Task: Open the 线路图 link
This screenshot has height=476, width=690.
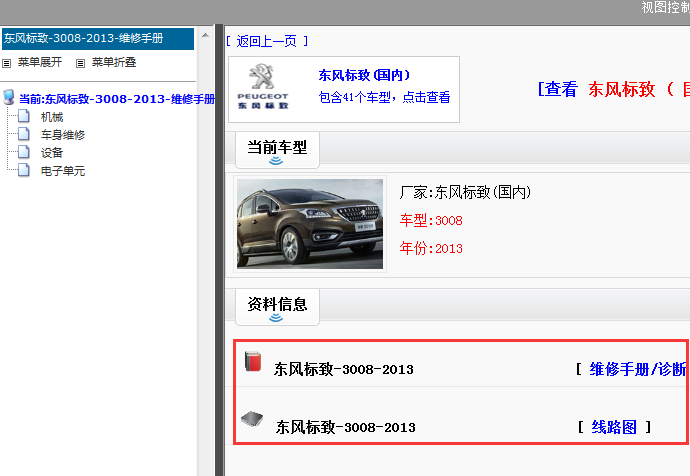Action: [614, 427]
